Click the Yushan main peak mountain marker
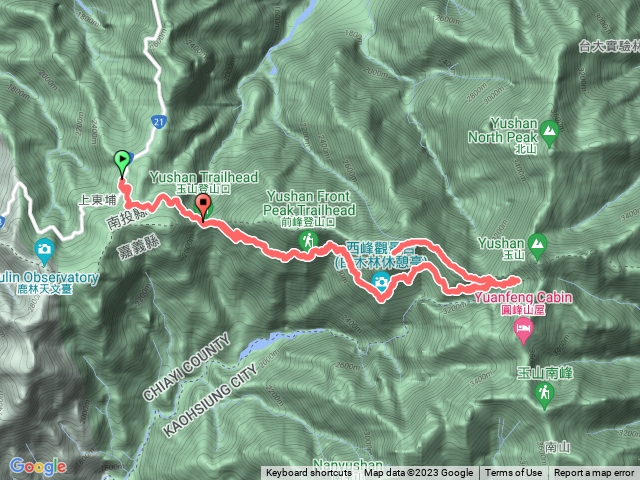640x480 pixels. click(538, 245)
